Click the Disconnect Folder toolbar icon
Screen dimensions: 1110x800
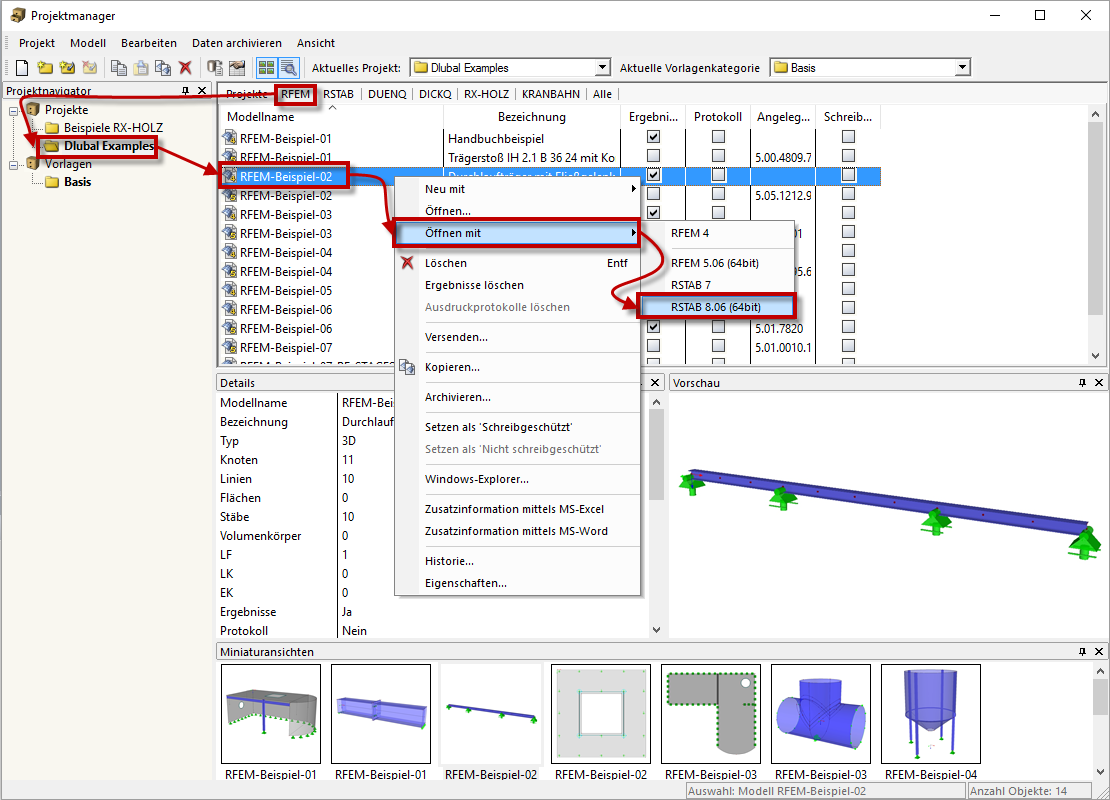89,68
